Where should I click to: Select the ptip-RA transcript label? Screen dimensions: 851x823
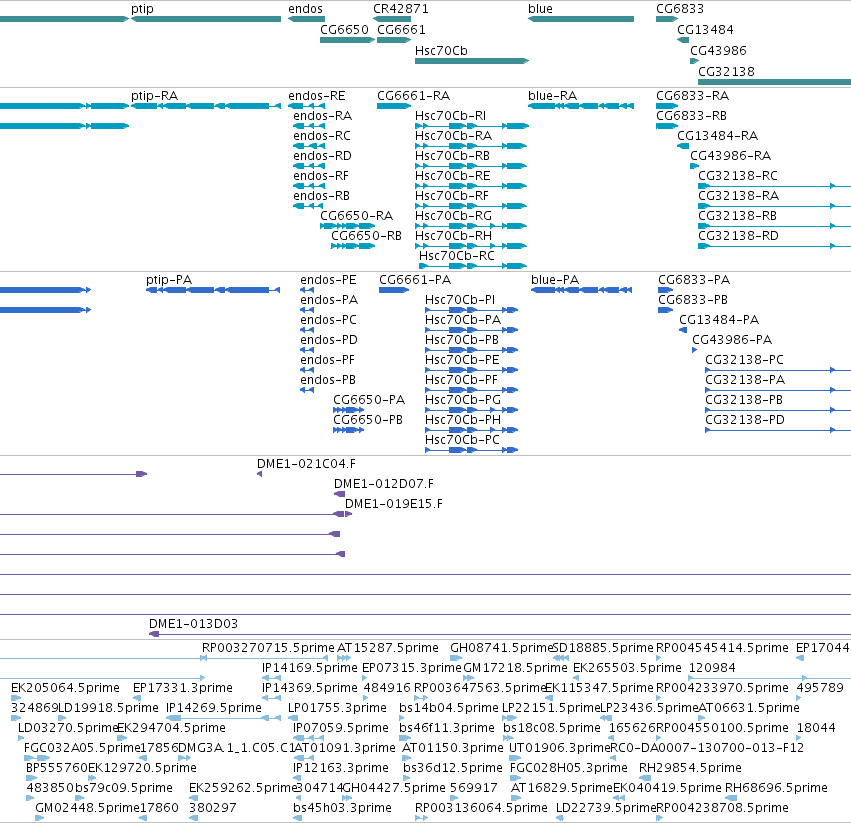coord(155,96)
